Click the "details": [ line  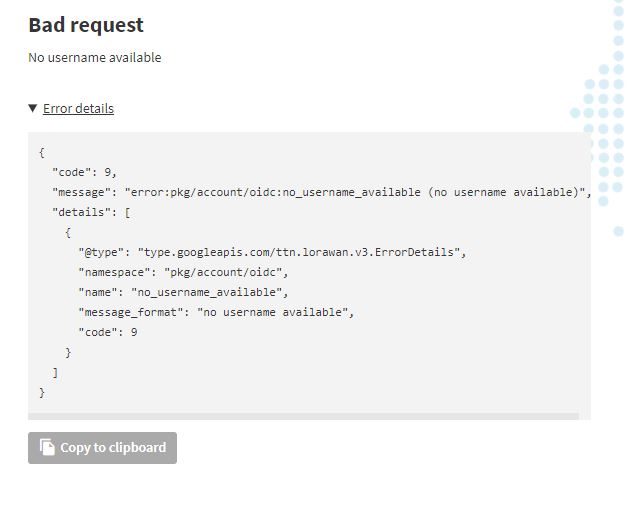91,212
